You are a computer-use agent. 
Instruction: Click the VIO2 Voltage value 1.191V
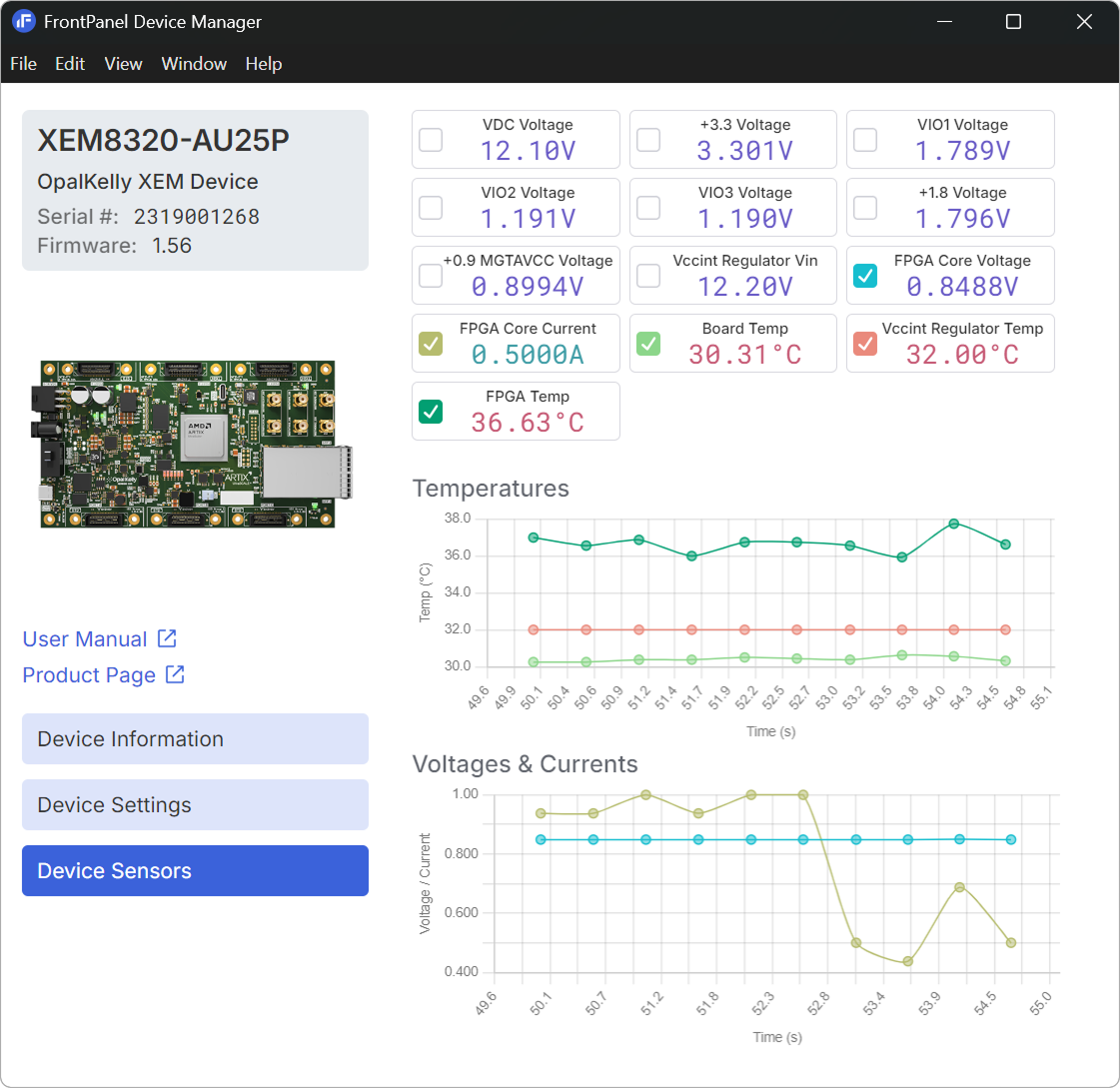(x=528, y=220)
